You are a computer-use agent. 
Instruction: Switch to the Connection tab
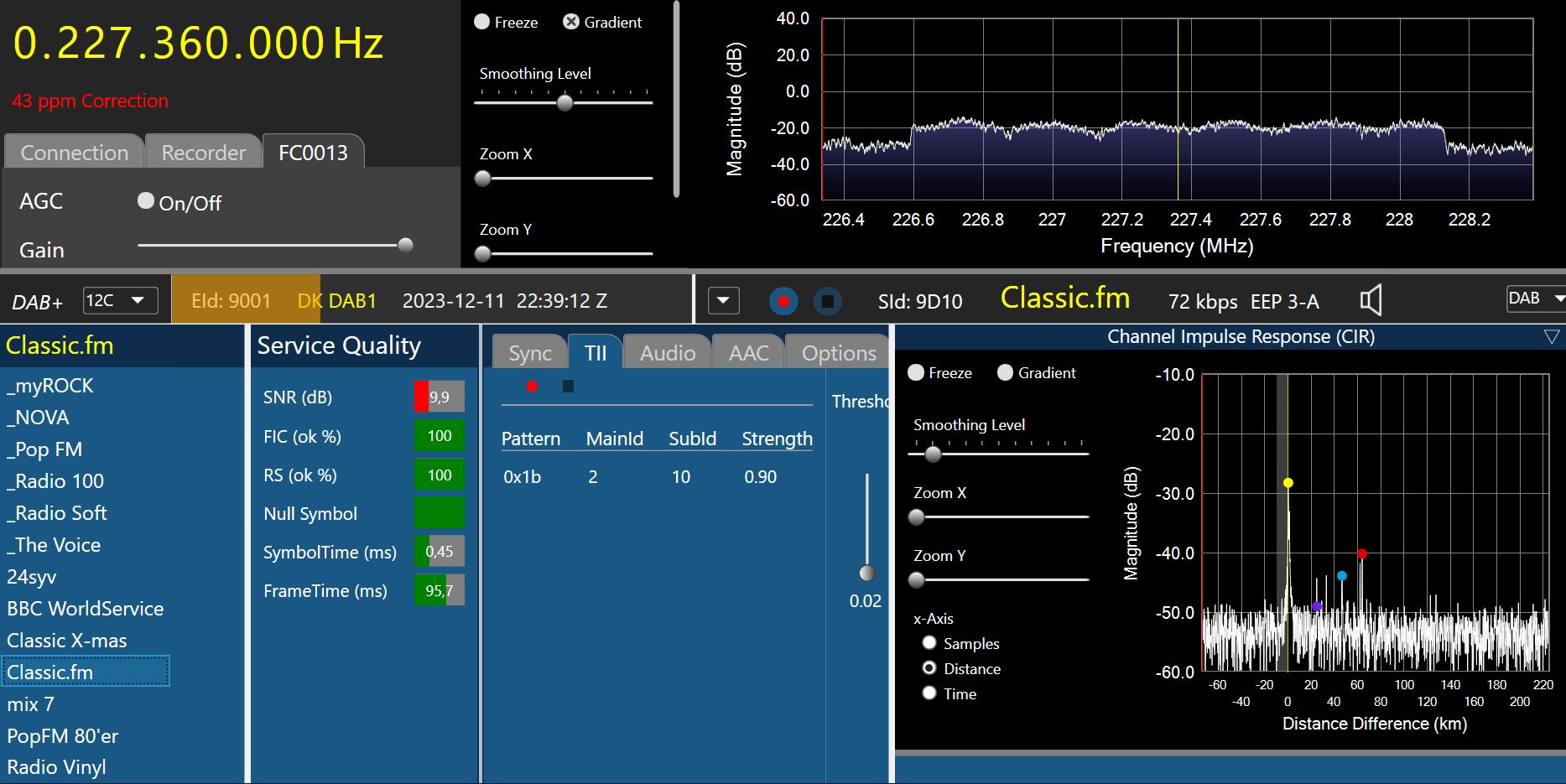(74, 152)
